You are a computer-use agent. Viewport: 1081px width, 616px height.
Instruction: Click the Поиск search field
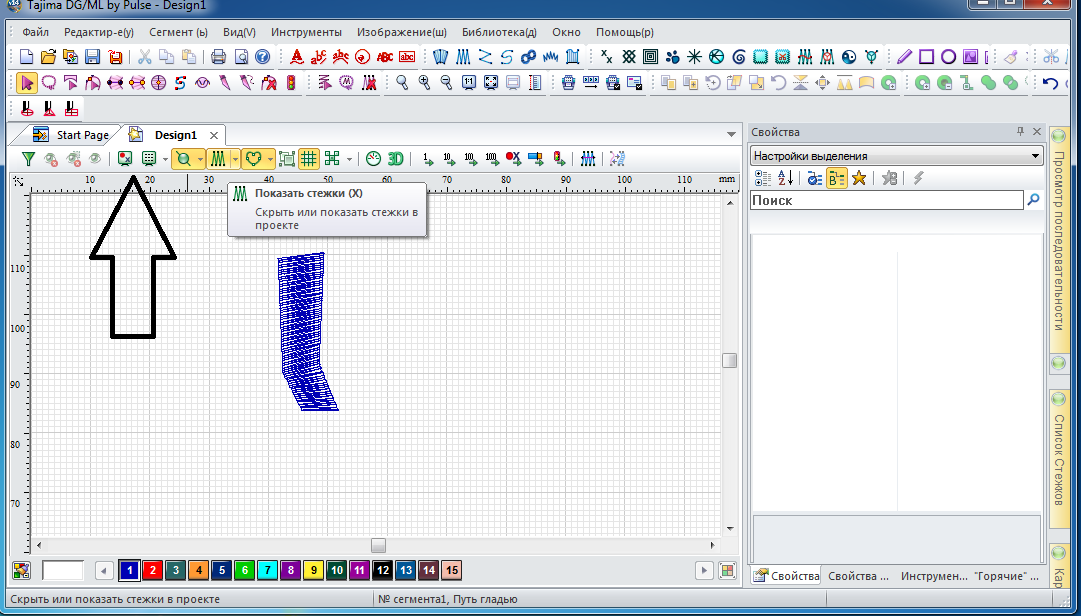(885, 200)
